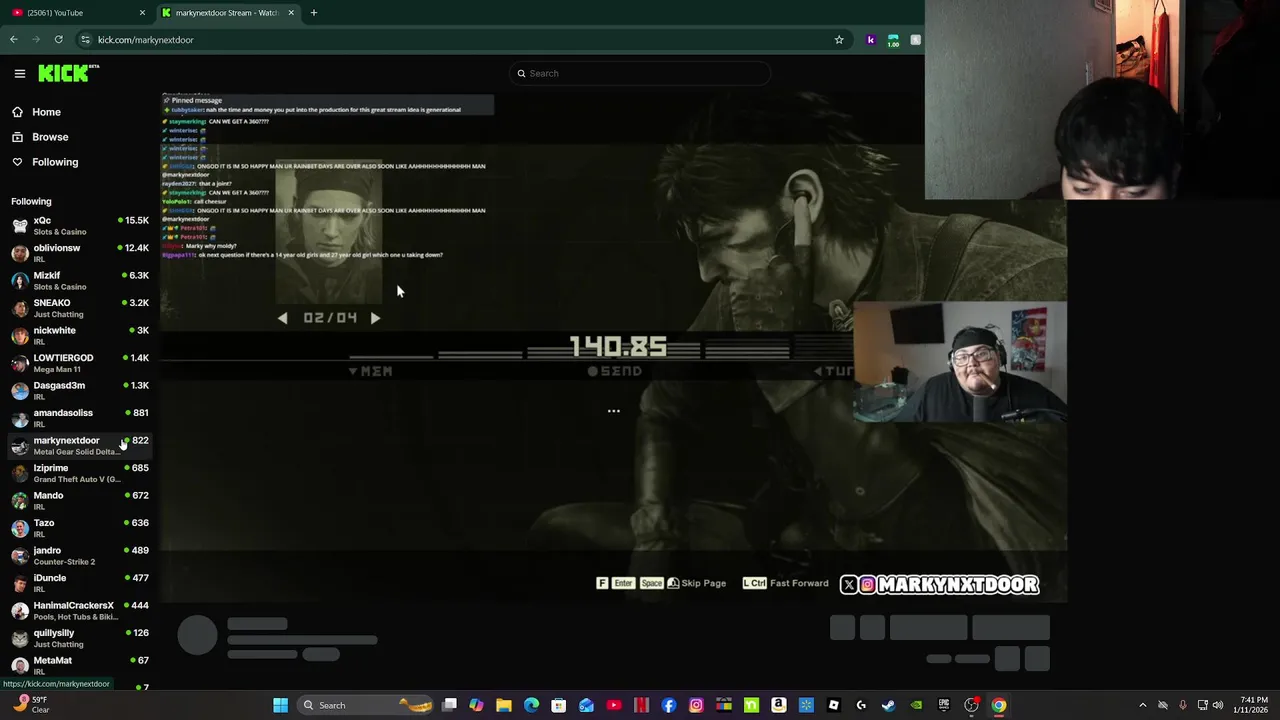Viewport: 1280px width, 720px height.
Task: Bookmark this page with star icon
Action: point(839,39)
